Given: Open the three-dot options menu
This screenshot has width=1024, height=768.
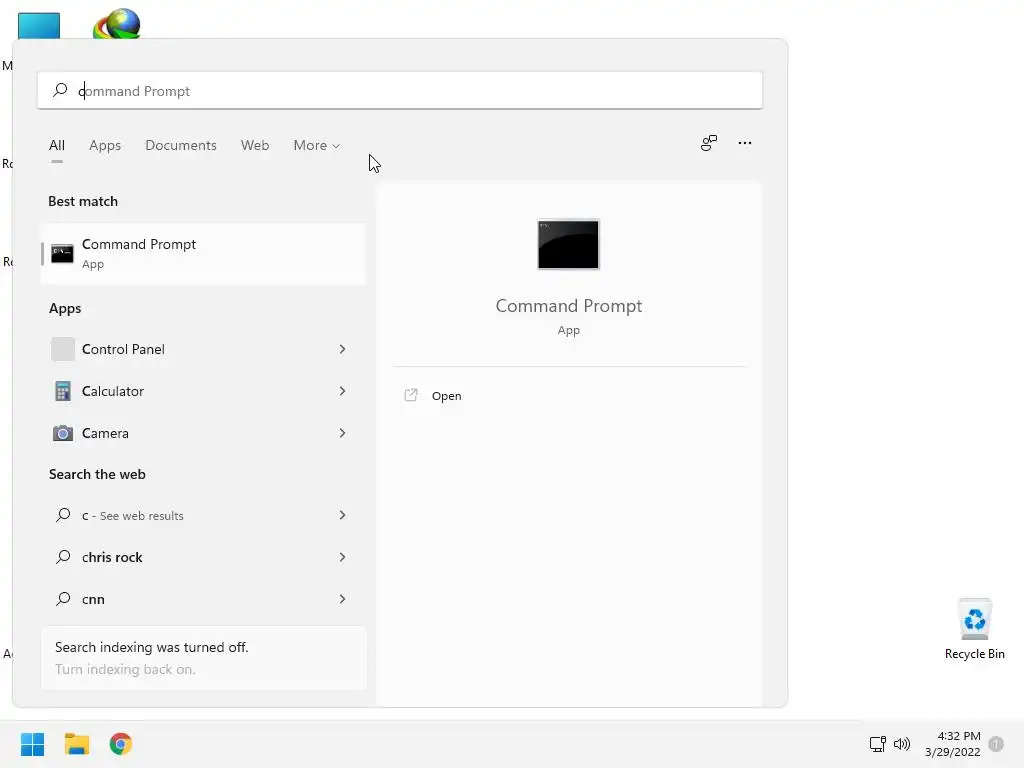Looking at the screenshot, I should point(744,142).
